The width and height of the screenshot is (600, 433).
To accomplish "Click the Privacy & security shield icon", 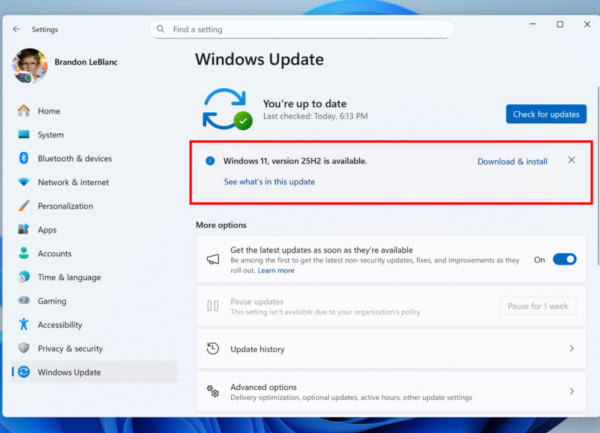I will coord(24,348).
